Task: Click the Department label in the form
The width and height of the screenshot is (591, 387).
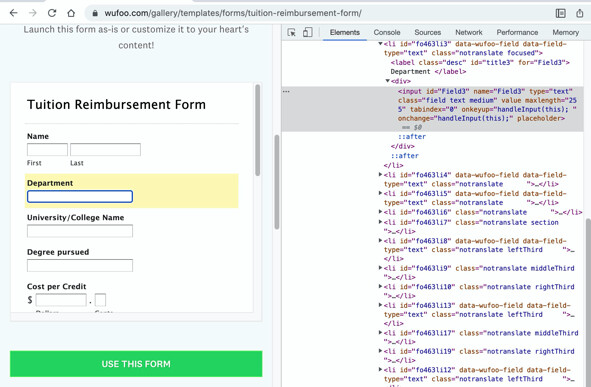Action: 50,183
